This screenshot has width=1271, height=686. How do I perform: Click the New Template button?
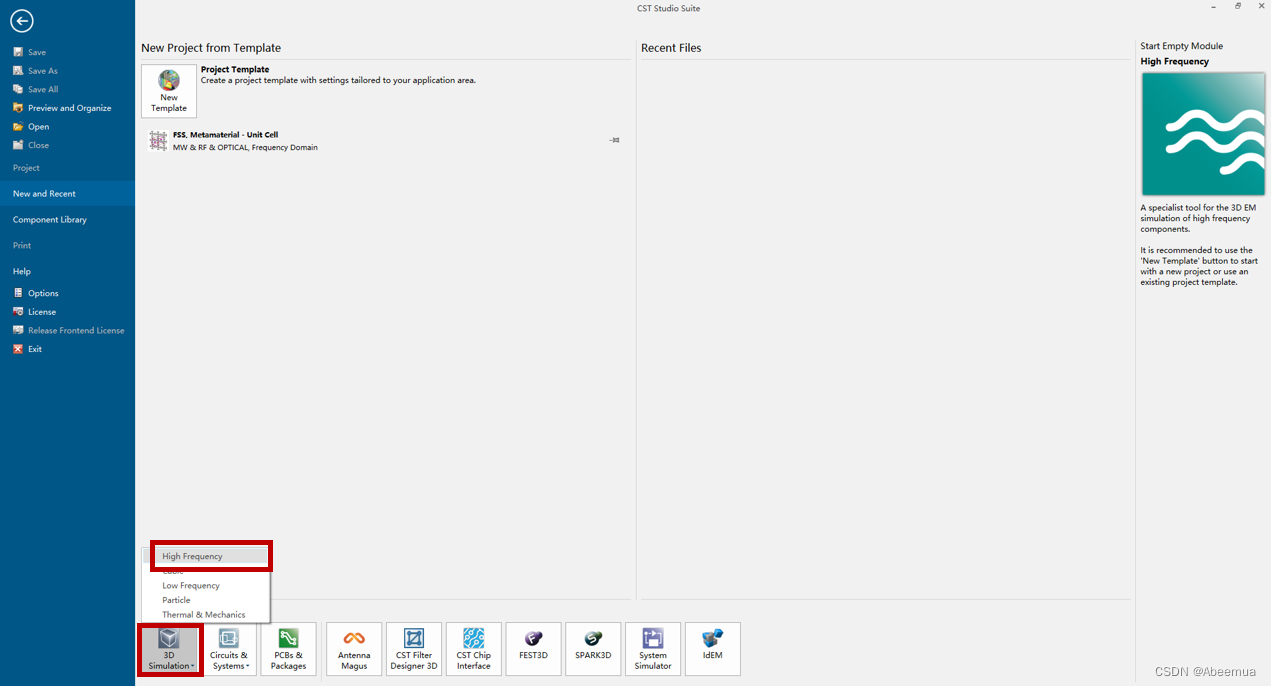[x=169, y=91]
